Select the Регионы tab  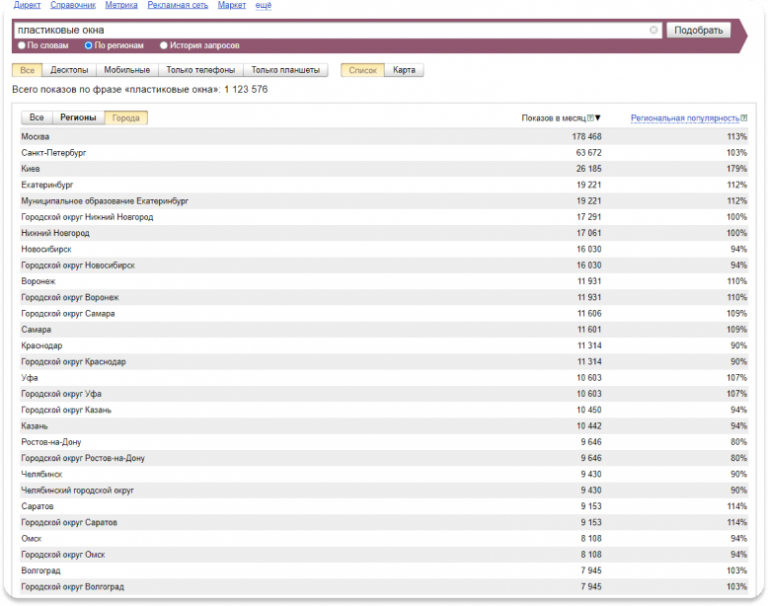(78, 117)
